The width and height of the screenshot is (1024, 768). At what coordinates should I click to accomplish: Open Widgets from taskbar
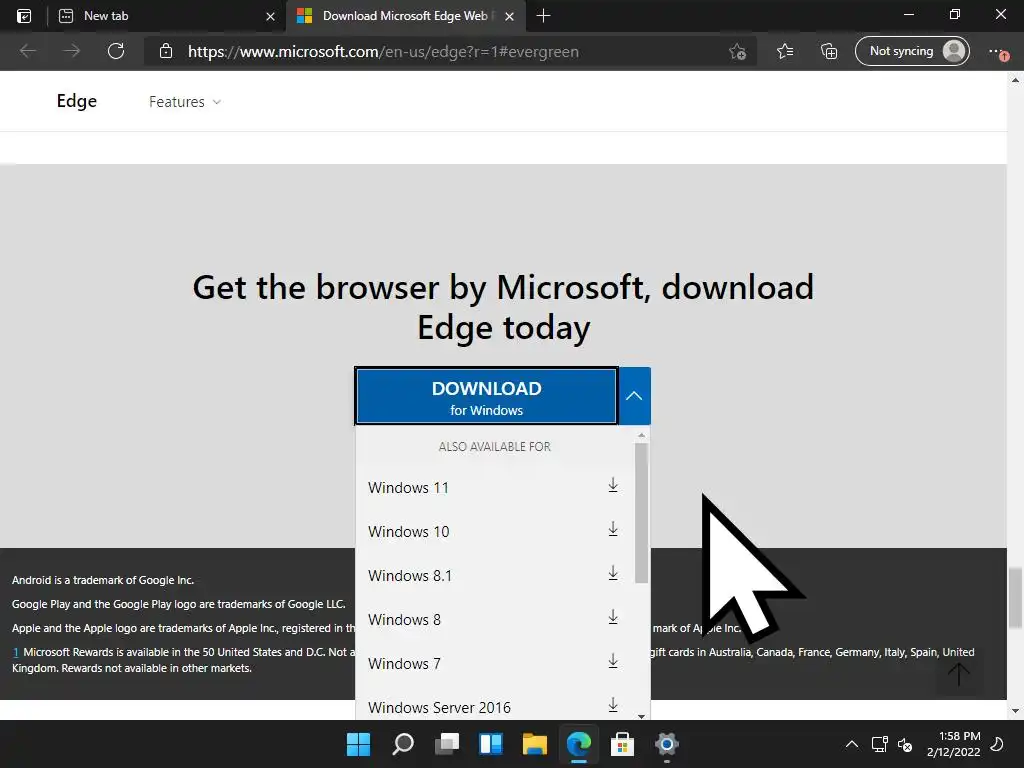[x=490, y=744]
